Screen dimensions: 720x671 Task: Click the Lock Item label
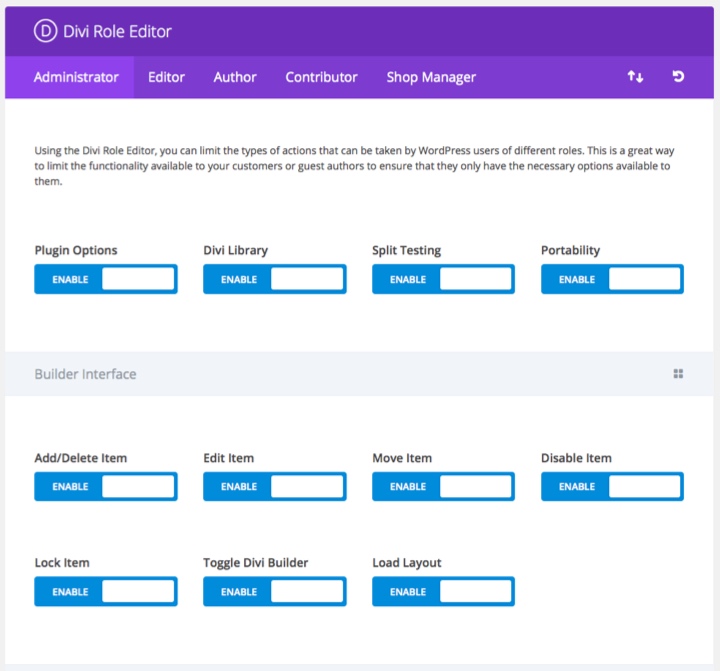click(x=62, y=563)
